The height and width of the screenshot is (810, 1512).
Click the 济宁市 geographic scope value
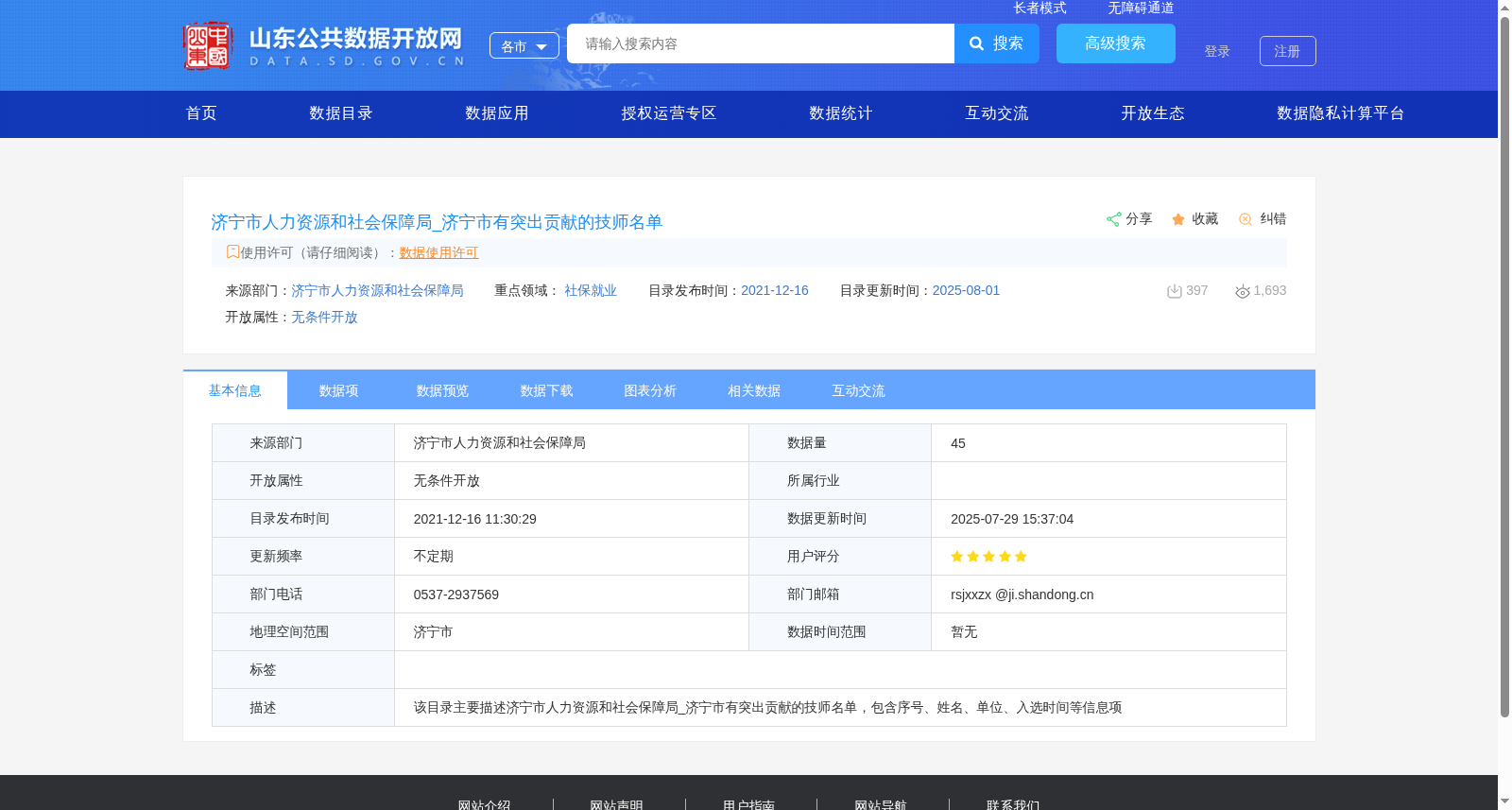point(434,632)
